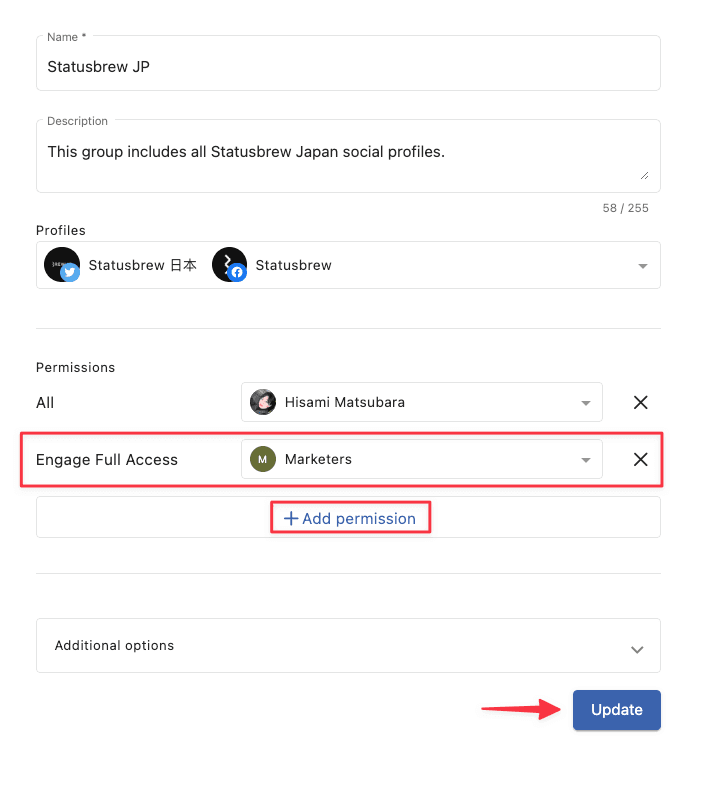704x787 pixels.
Task: Select the Statusbrew Facebook profile label
Action: click(x=294, y=265)
